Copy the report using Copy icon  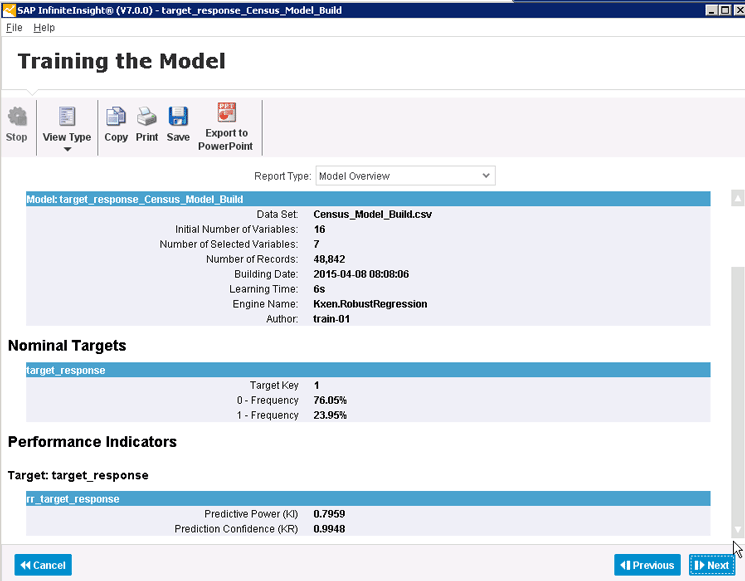pyautogui.click(x=116, y=117)
